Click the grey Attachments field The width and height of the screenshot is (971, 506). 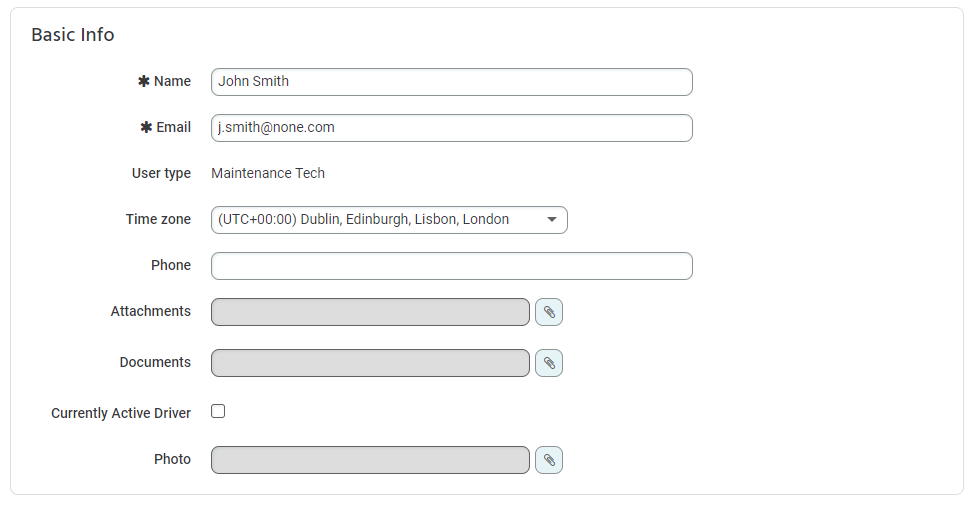pyautogui.click(x=370, y=312)
